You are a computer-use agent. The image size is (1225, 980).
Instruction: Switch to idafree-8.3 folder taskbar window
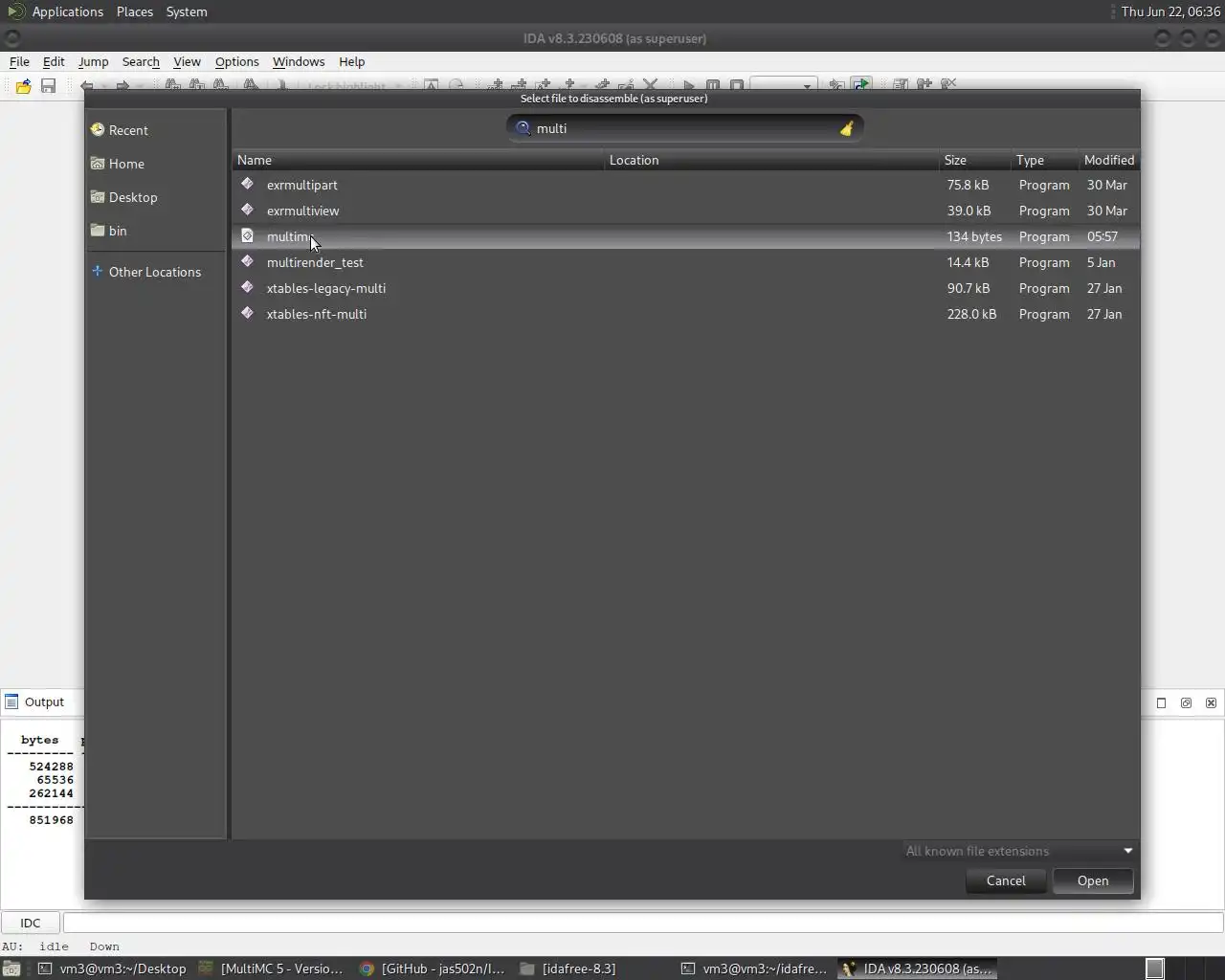pos(592,969)
